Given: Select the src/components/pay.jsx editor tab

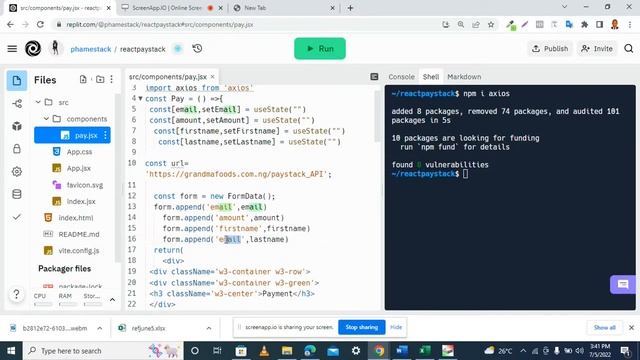Looking at the screenshot, I should point(168,77).
